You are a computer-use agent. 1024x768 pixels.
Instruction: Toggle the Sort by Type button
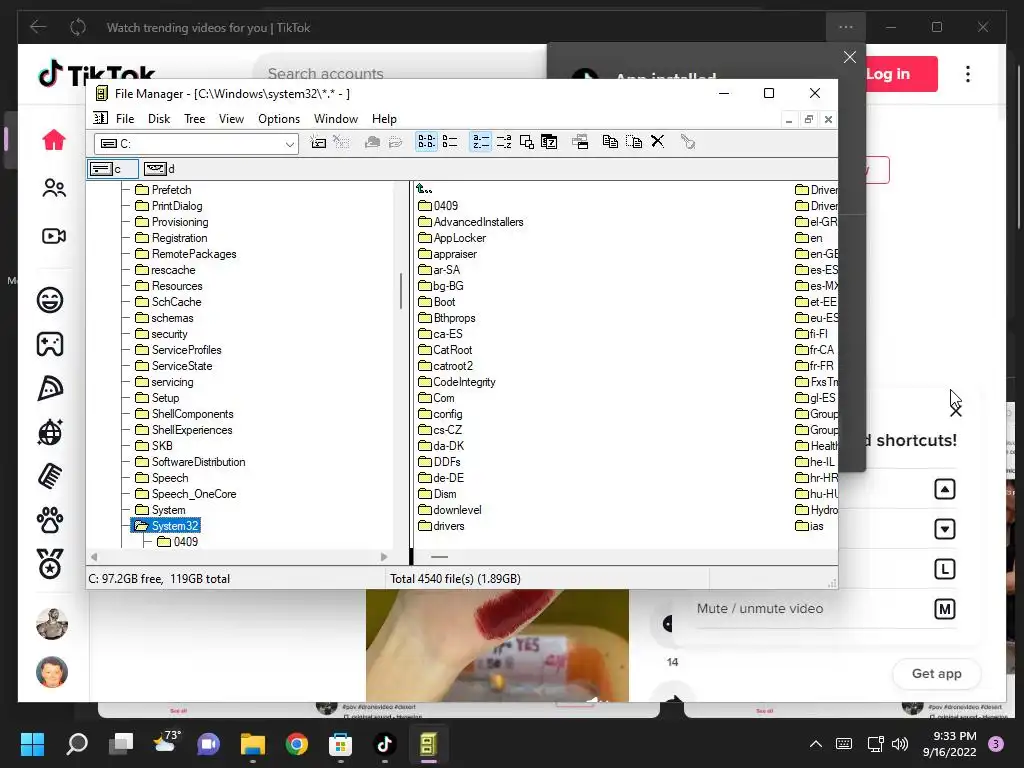point(504,142)
